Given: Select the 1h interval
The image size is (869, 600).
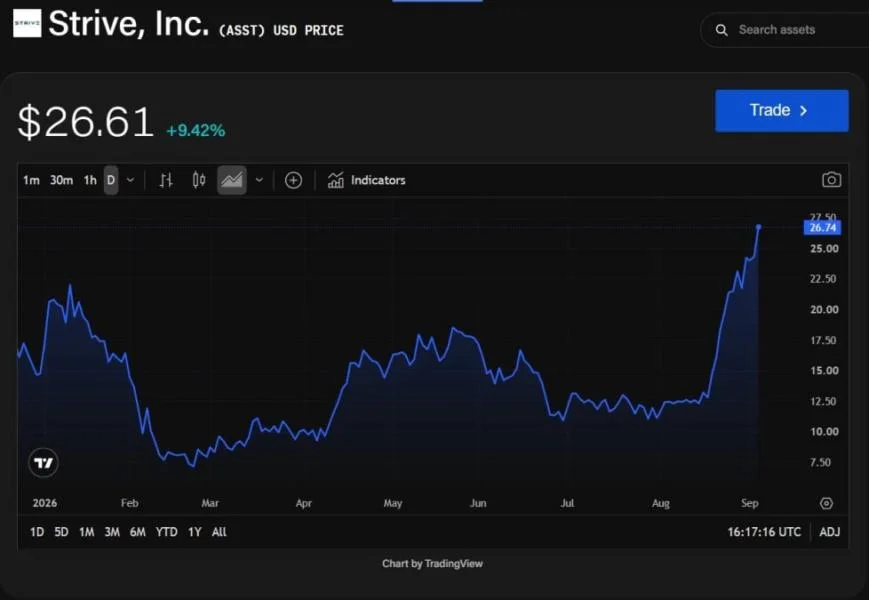Looking at the screenshot, I should 90,180.
